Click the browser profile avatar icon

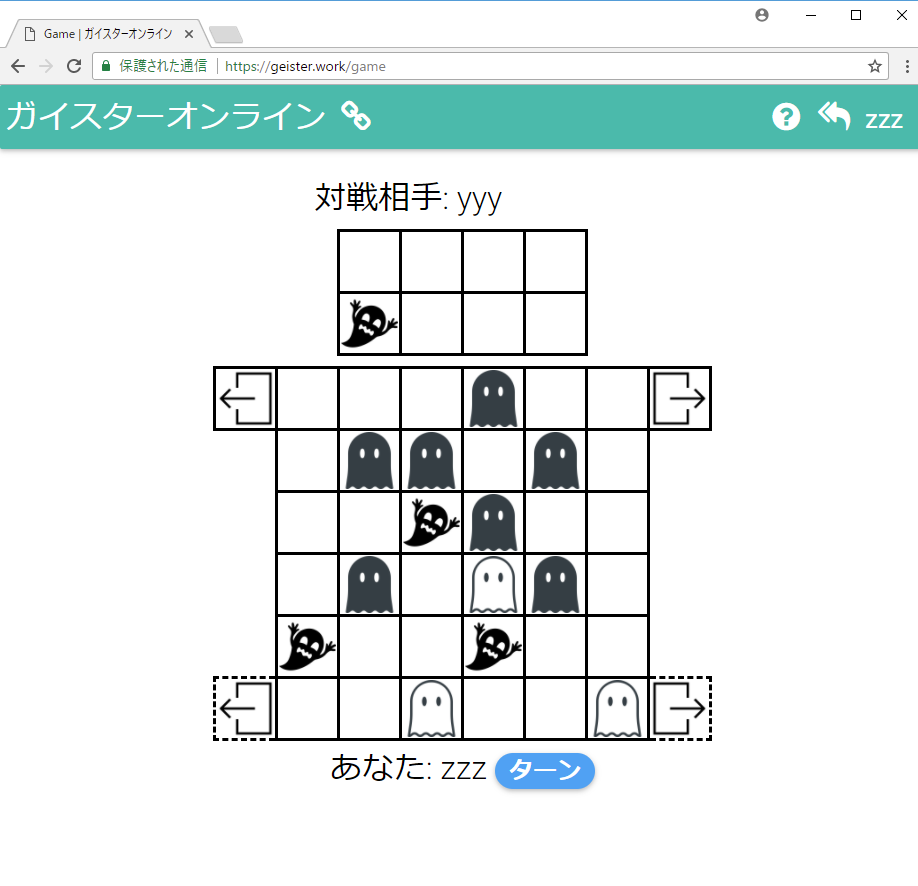[x=762, y=15]
